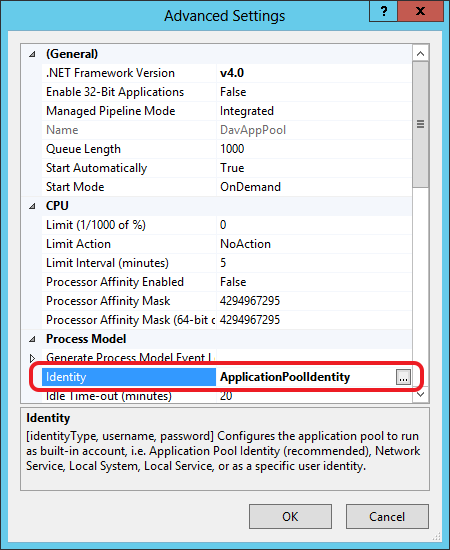Close the Advanced Settings dialog
The width and height of the screenshot is (450, 550).
tap(420, 11)
